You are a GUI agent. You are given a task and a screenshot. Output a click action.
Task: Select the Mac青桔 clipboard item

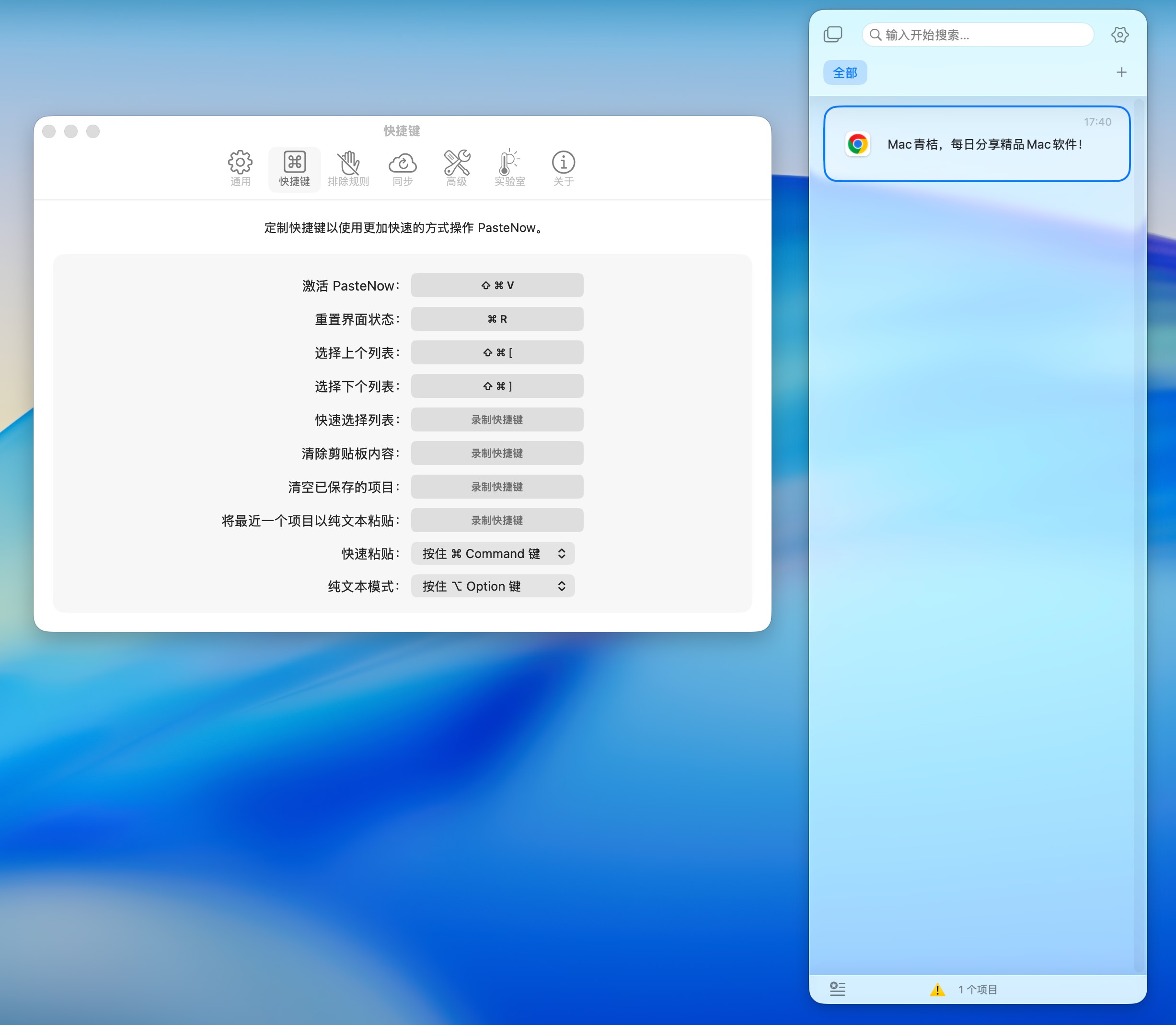pos(977,144)
